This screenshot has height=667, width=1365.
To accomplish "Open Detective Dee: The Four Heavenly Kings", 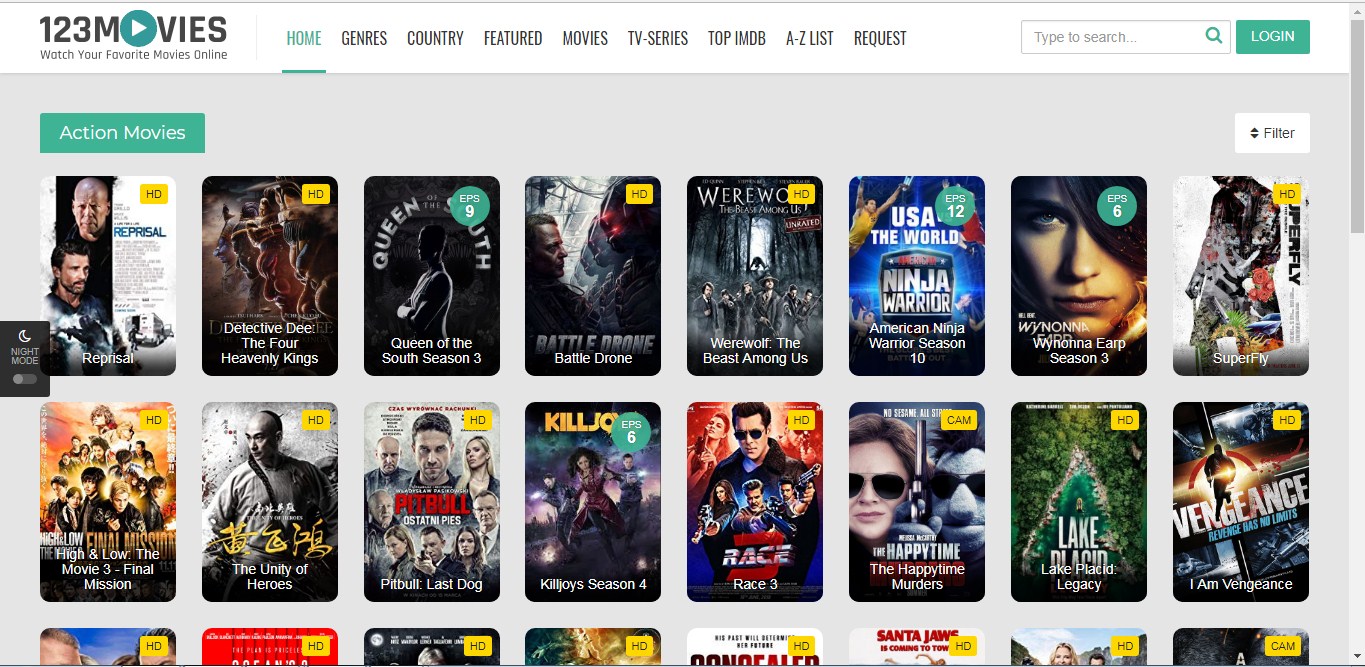I will tap(270, 276).
